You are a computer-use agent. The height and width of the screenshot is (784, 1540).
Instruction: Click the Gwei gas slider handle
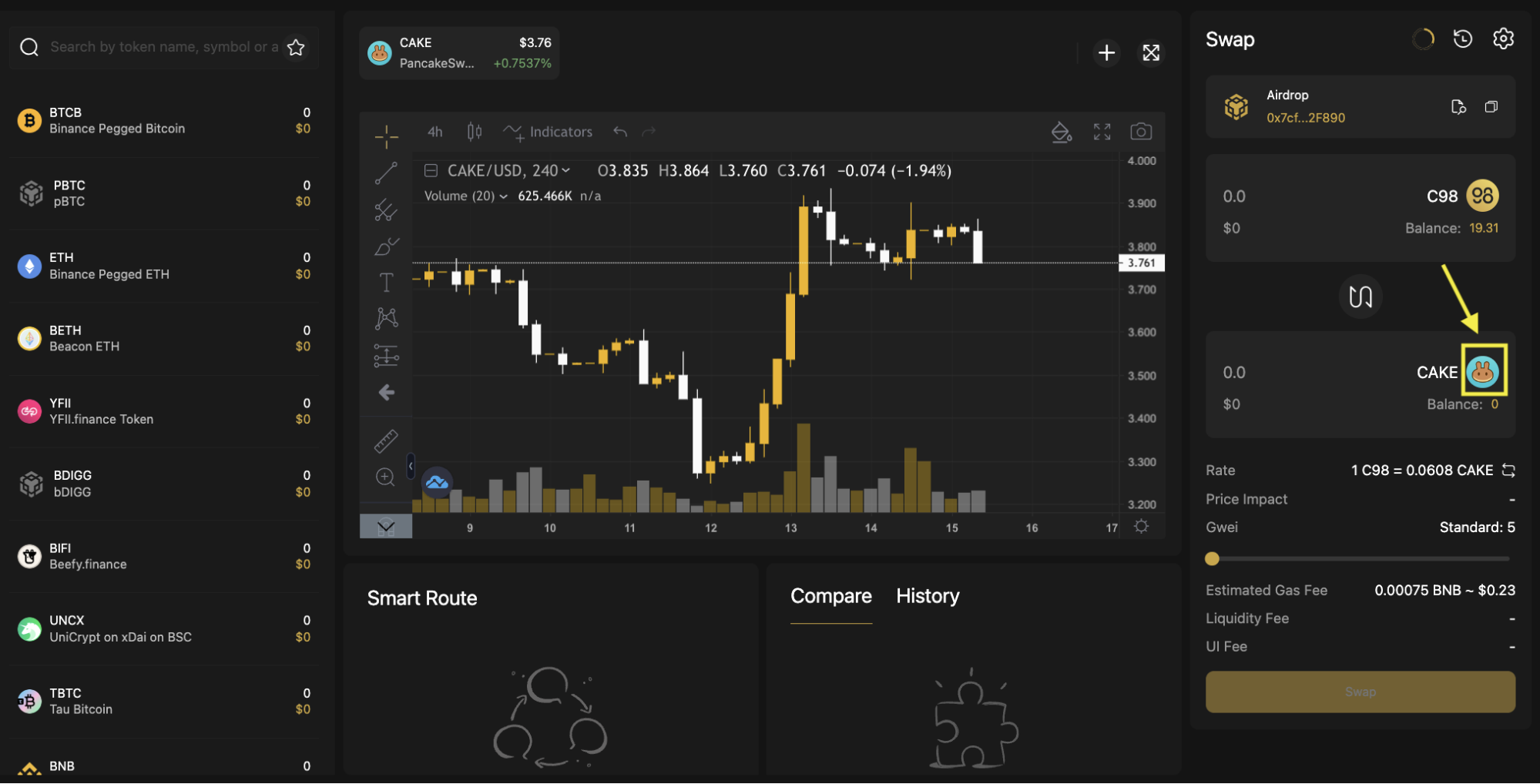[1212, 558]
